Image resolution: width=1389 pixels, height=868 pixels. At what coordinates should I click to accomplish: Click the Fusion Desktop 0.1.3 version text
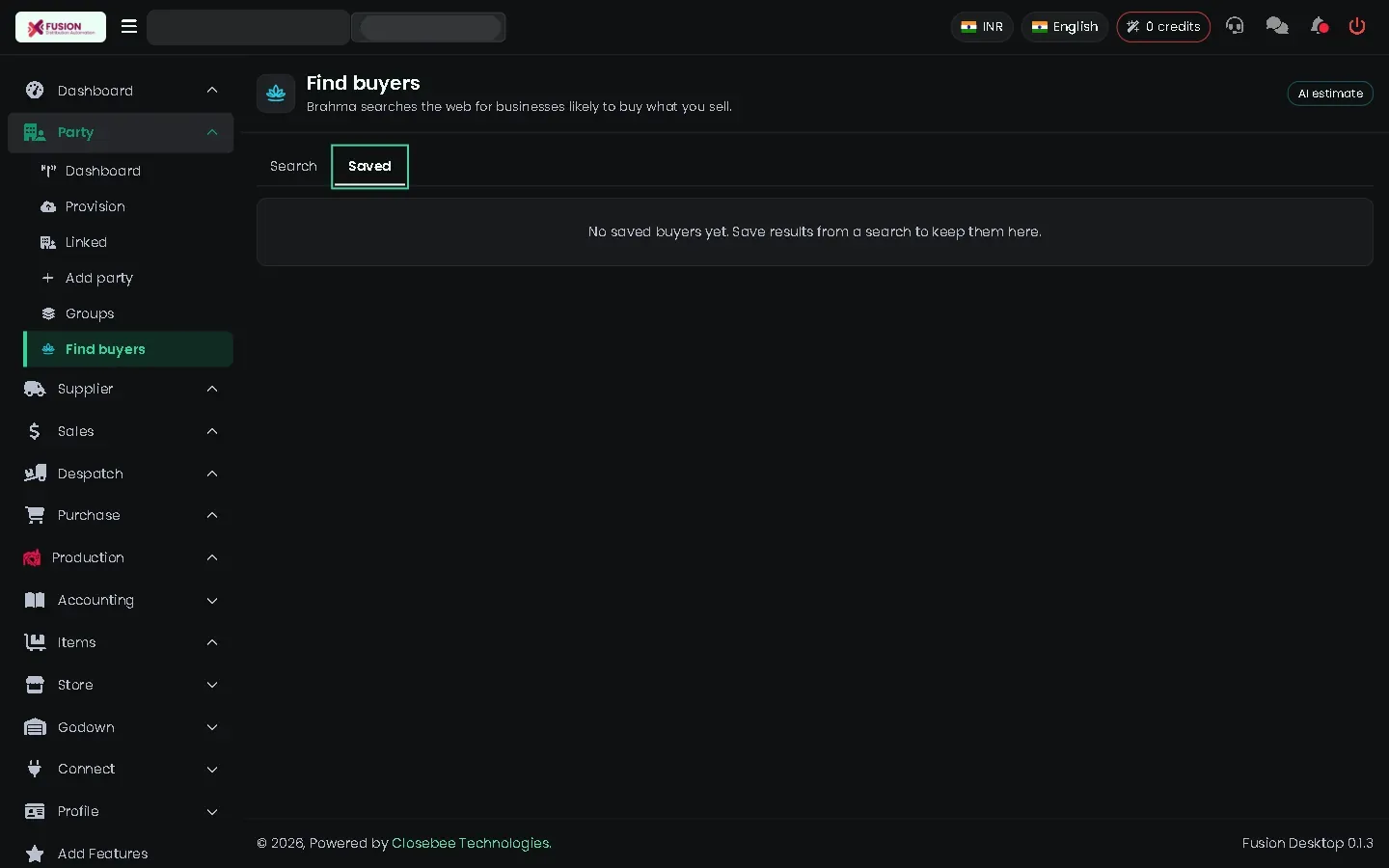click(1307, 843)
